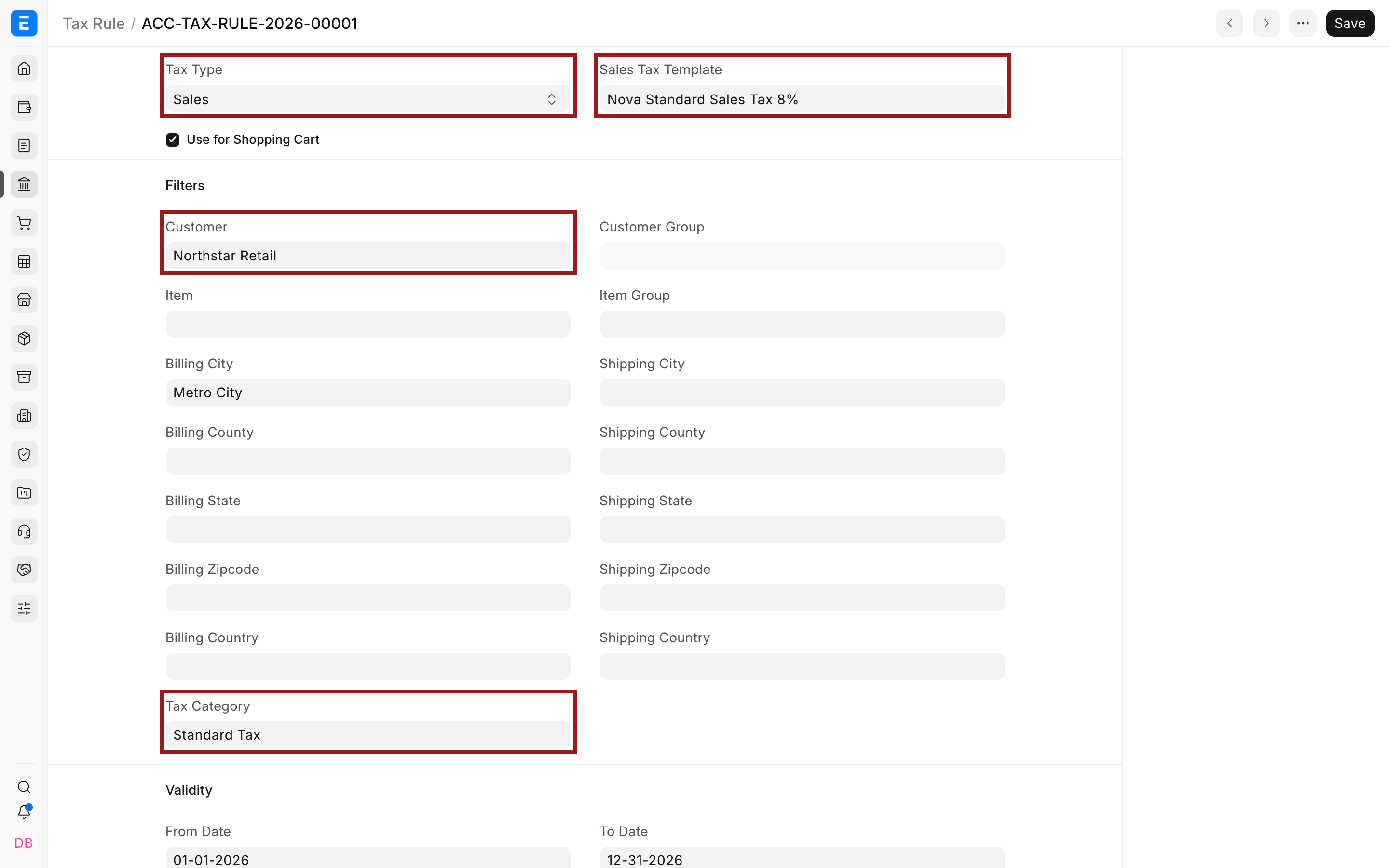Go to the next document arrow
1389x868 pixels.
(x=1266, y=24)
